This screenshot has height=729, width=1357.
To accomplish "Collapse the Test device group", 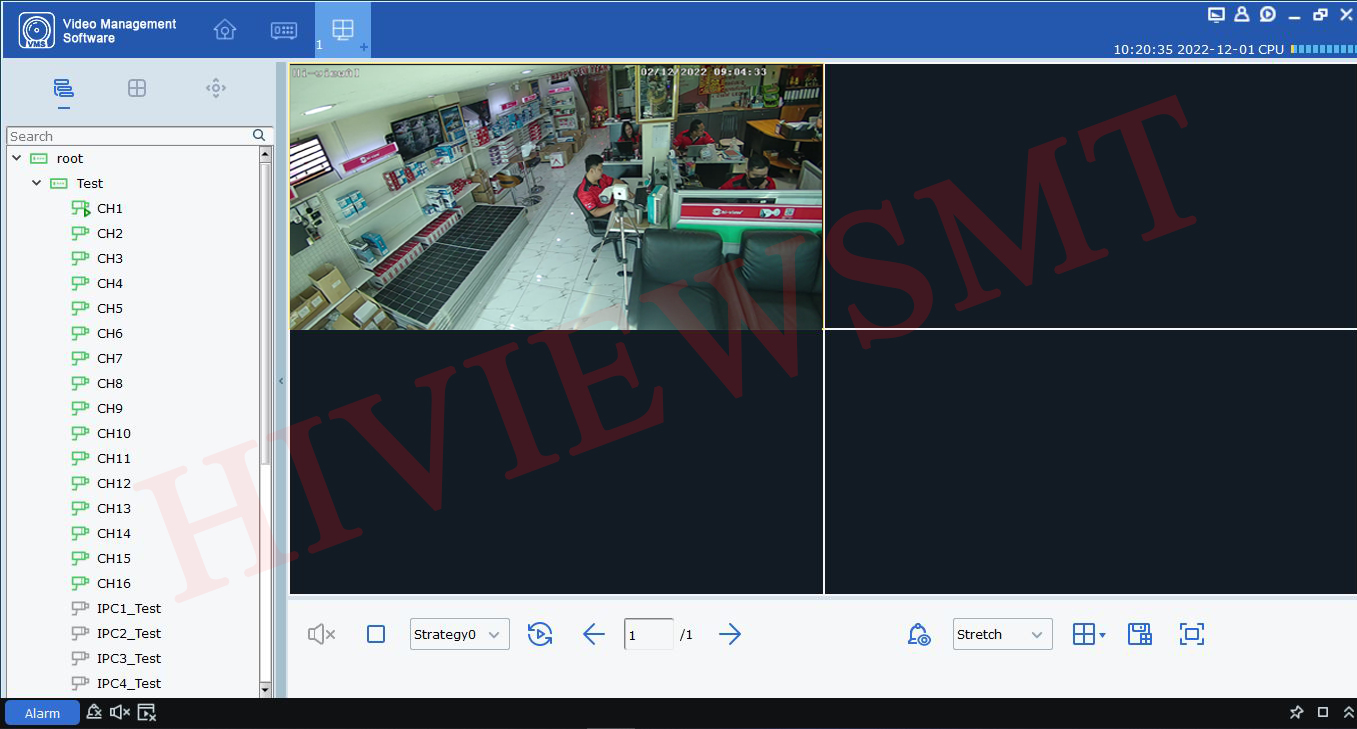I will click(37, 183).
